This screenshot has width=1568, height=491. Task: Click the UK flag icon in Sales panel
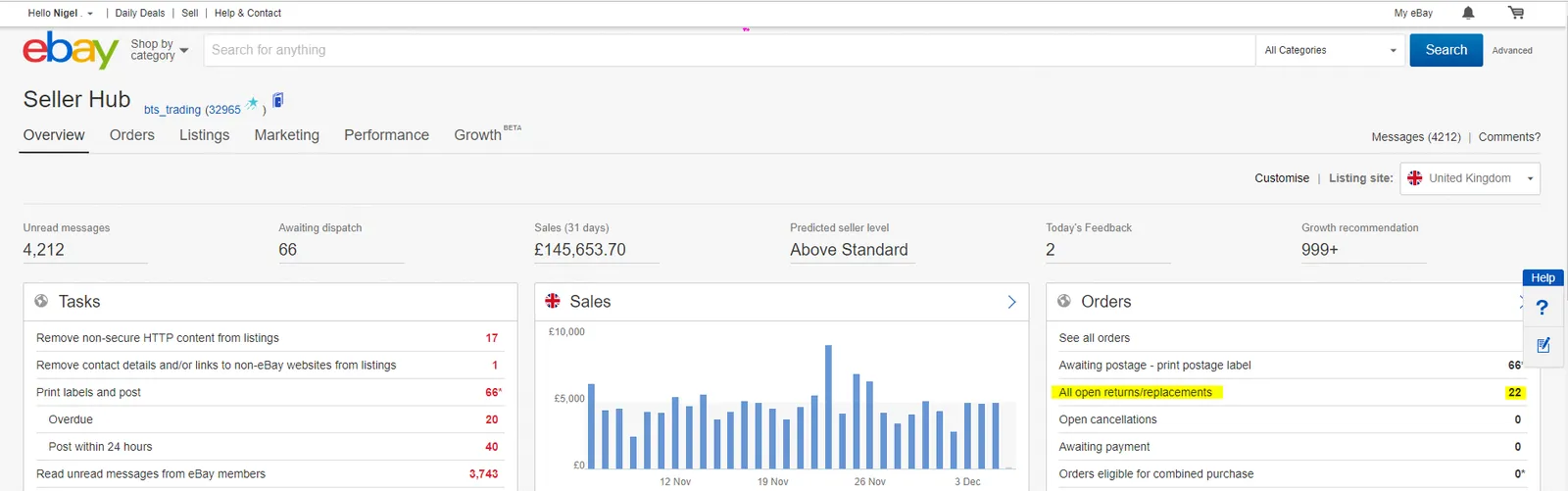coord(553,301)
